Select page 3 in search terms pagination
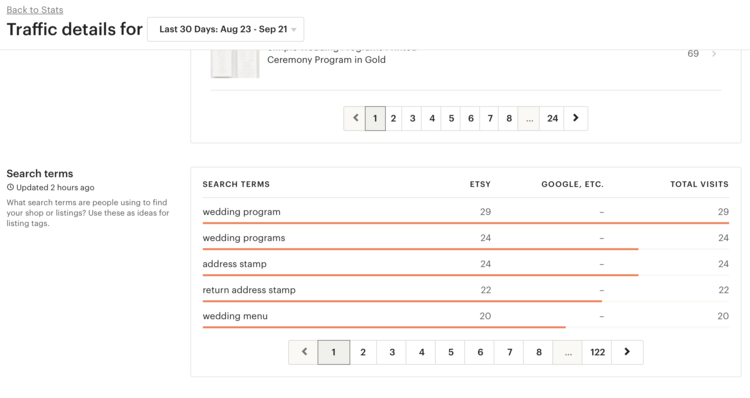This screenshot has height=398, width=750. (392, 352)
